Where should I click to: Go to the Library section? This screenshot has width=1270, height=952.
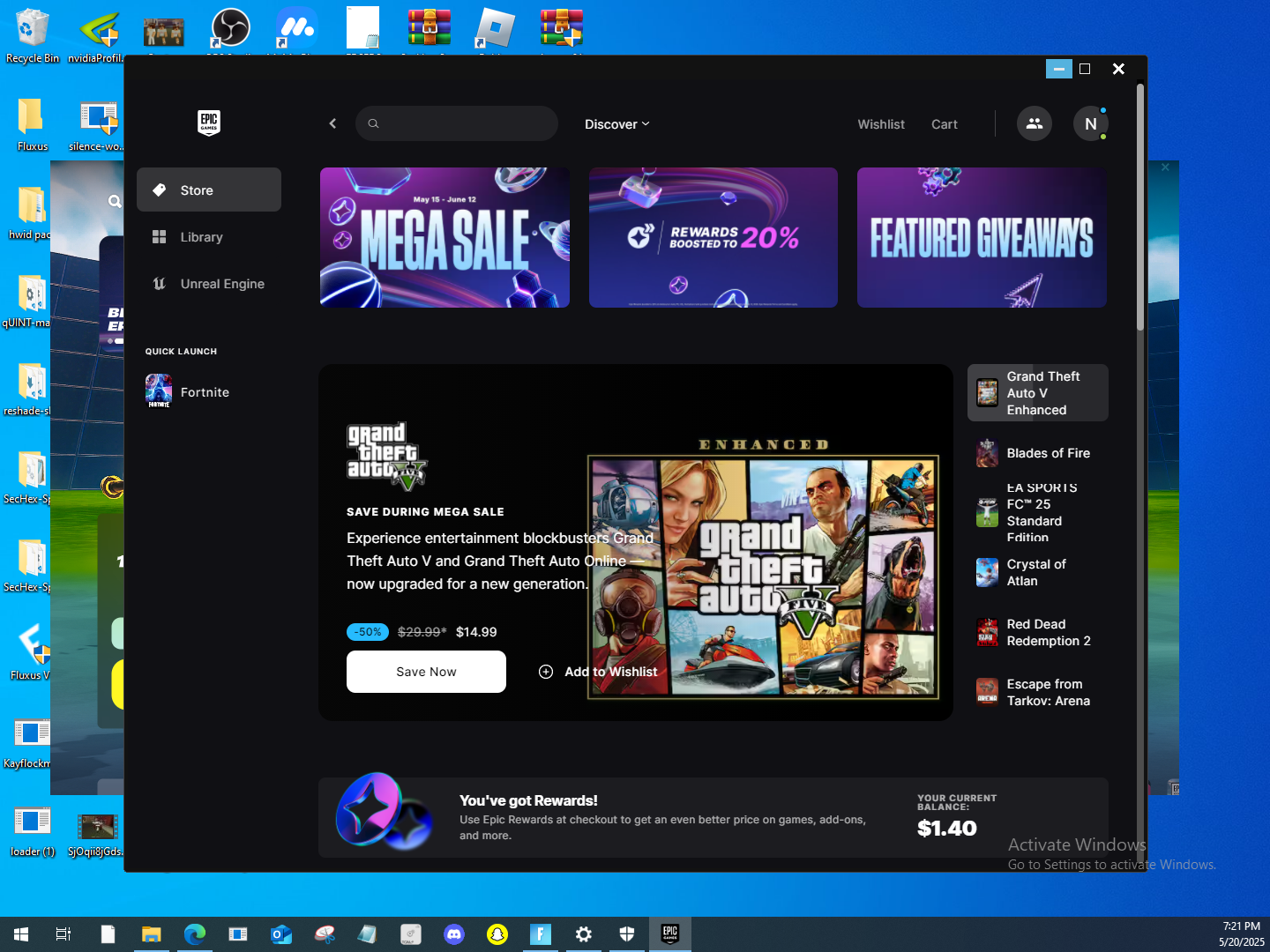click(209, 237)
